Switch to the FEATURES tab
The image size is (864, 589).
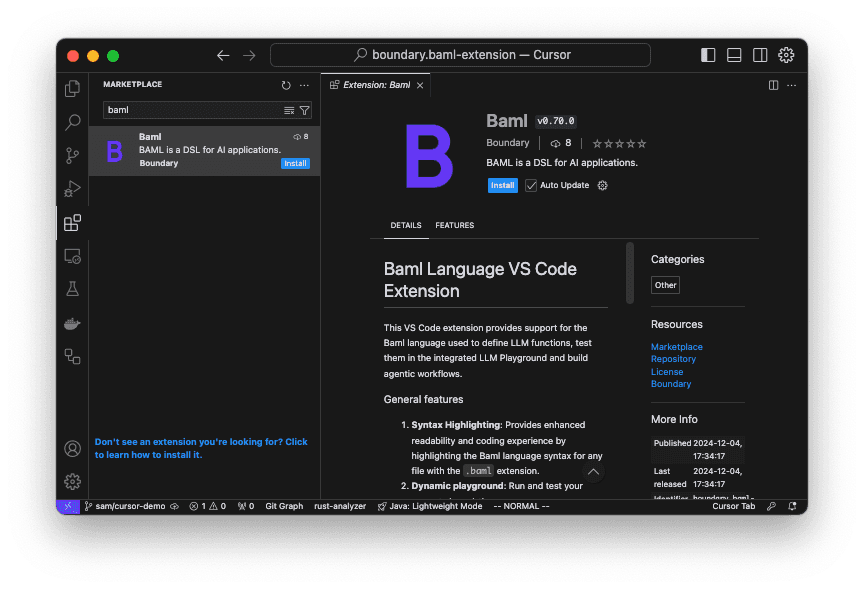tap(454, 225)
